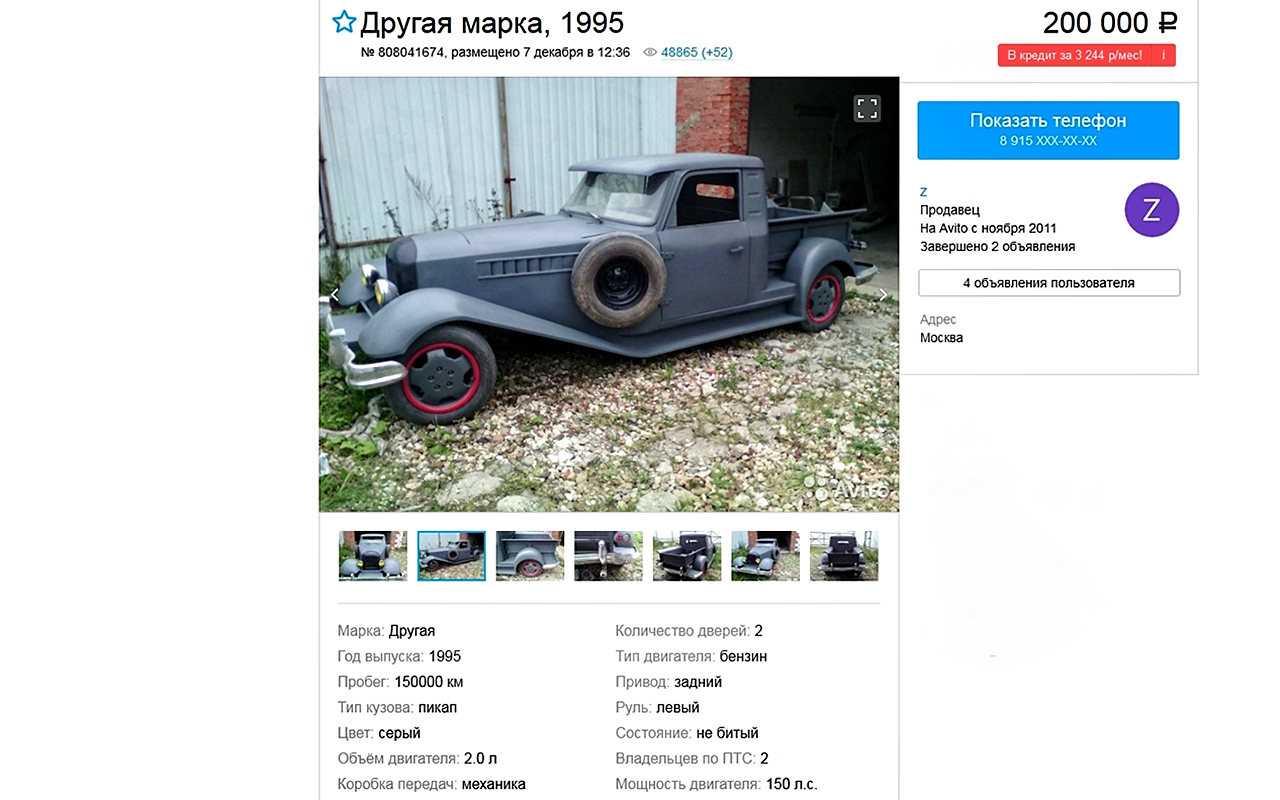This screenshot has width=1280, height=800.
Task: Open the 48865 (+52) views link
Action: 697,52
